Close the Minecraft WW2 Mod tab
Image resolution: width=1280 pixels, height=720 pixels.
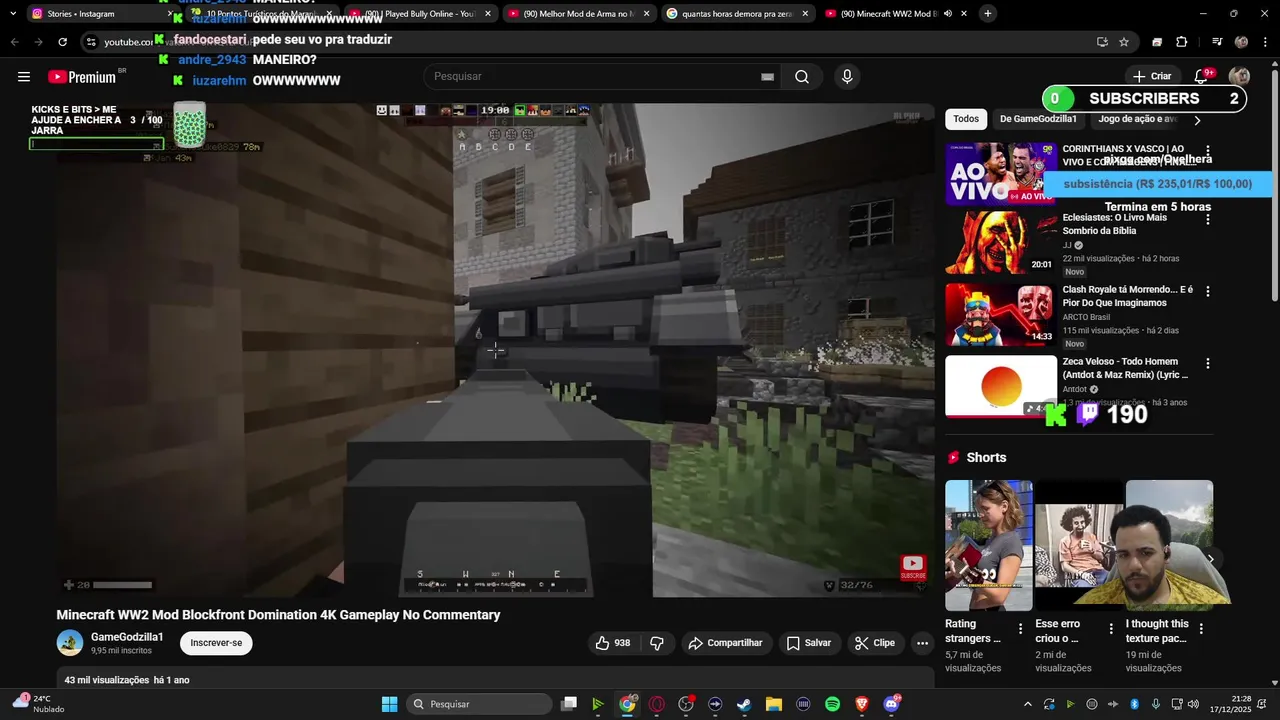pos(964,14)
